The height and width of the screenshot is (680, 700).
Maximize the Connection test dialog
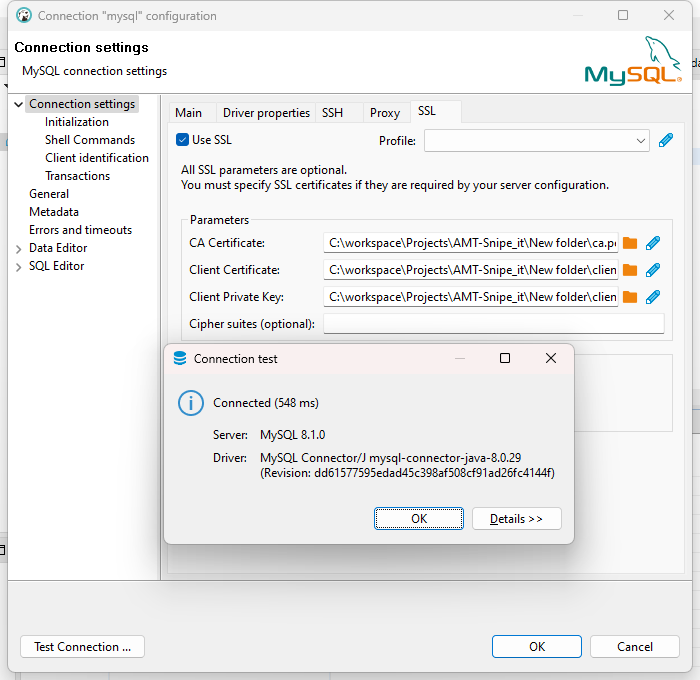[x=505, y=358]
